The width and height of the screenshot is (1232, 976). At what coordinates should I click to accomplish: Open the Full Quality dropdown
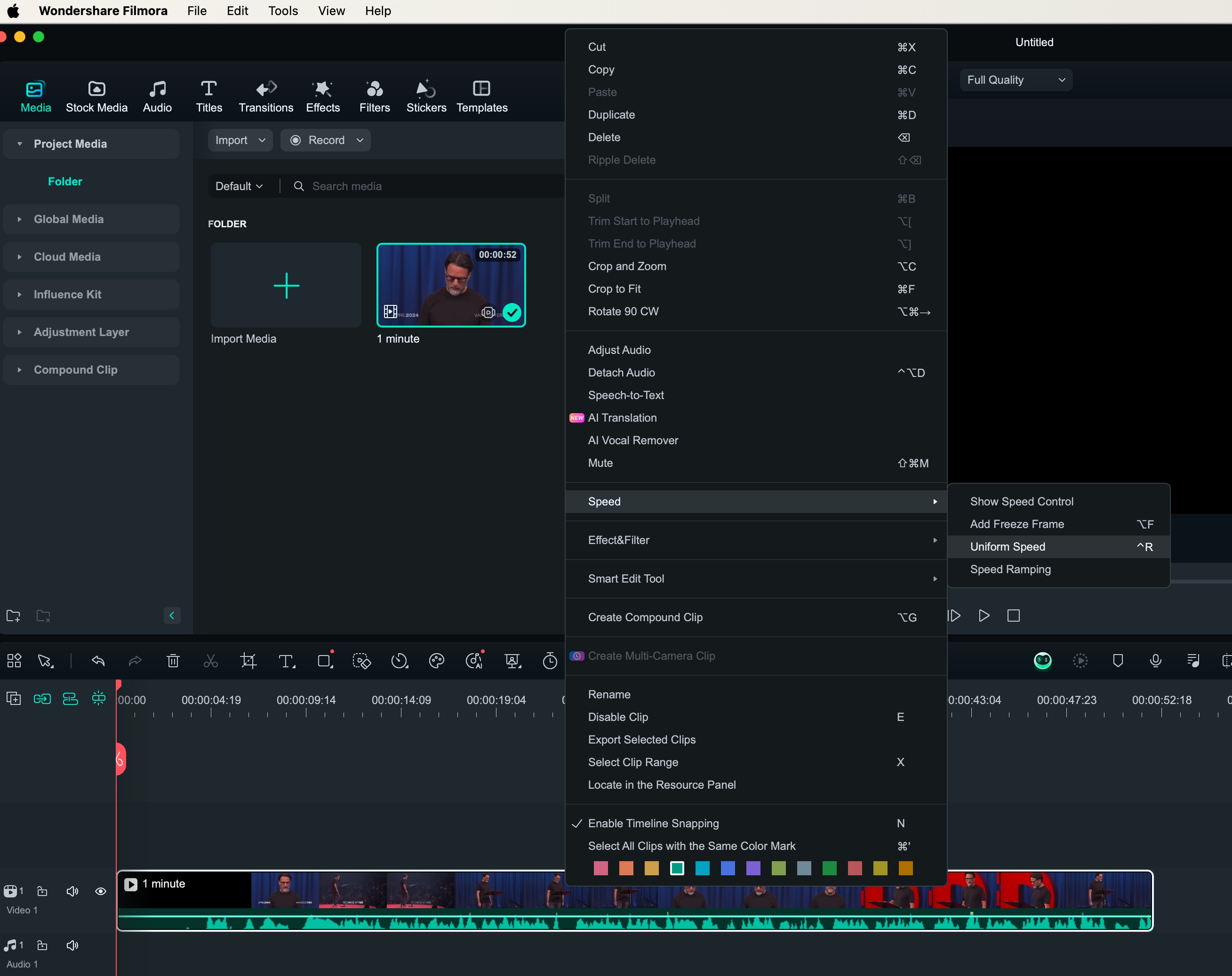pyautogui.click(x=1015, y=79)
